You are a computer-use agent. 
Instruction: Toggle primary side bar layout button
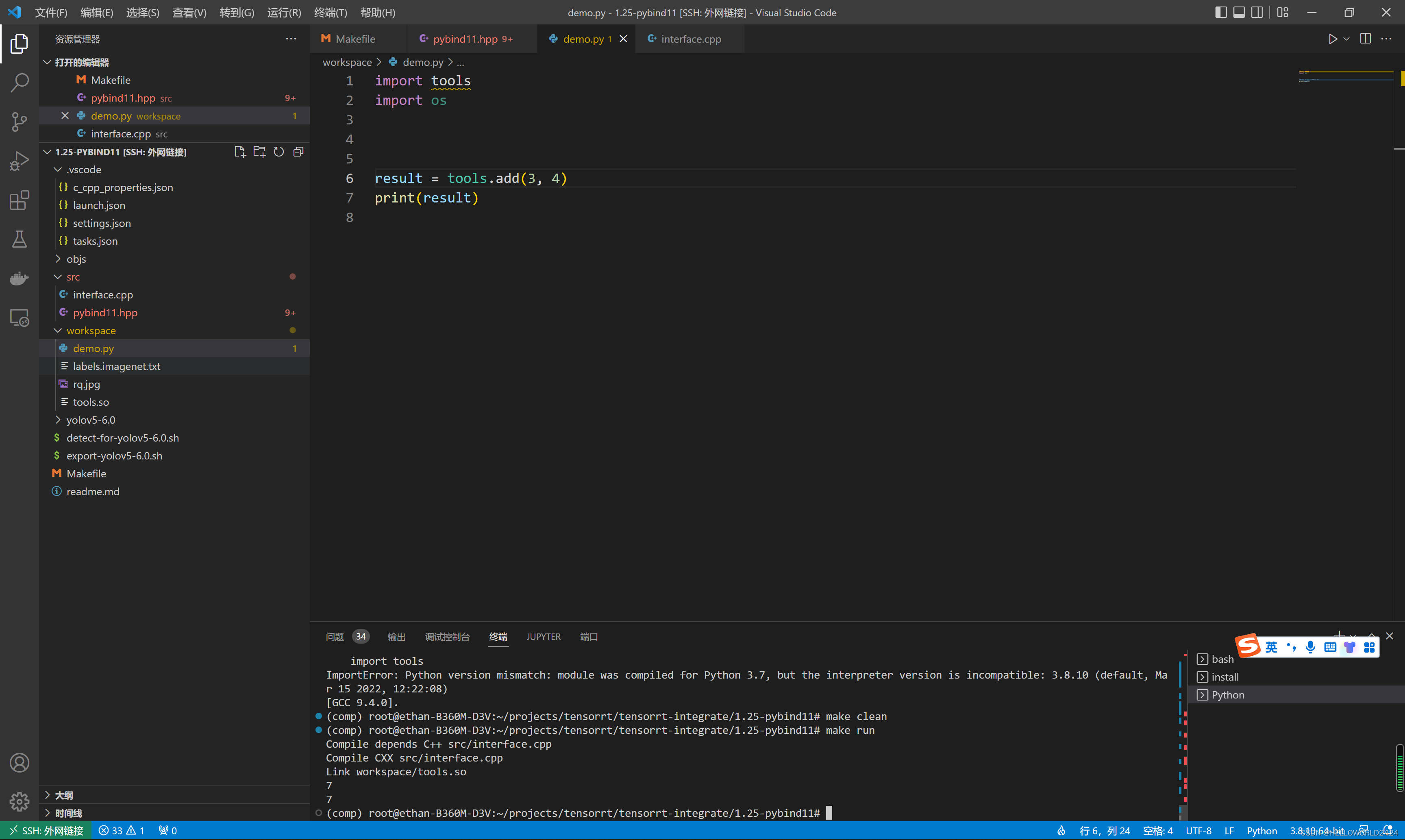1220,13
